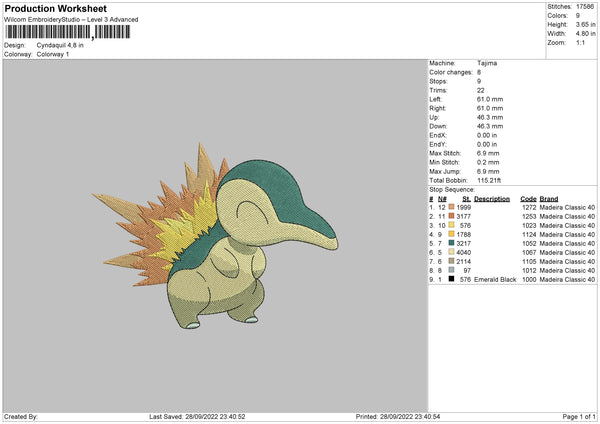Click the Stop Sequence section label
The width and height of the screenshot is (600, 424).
click(x=452, y=188)
